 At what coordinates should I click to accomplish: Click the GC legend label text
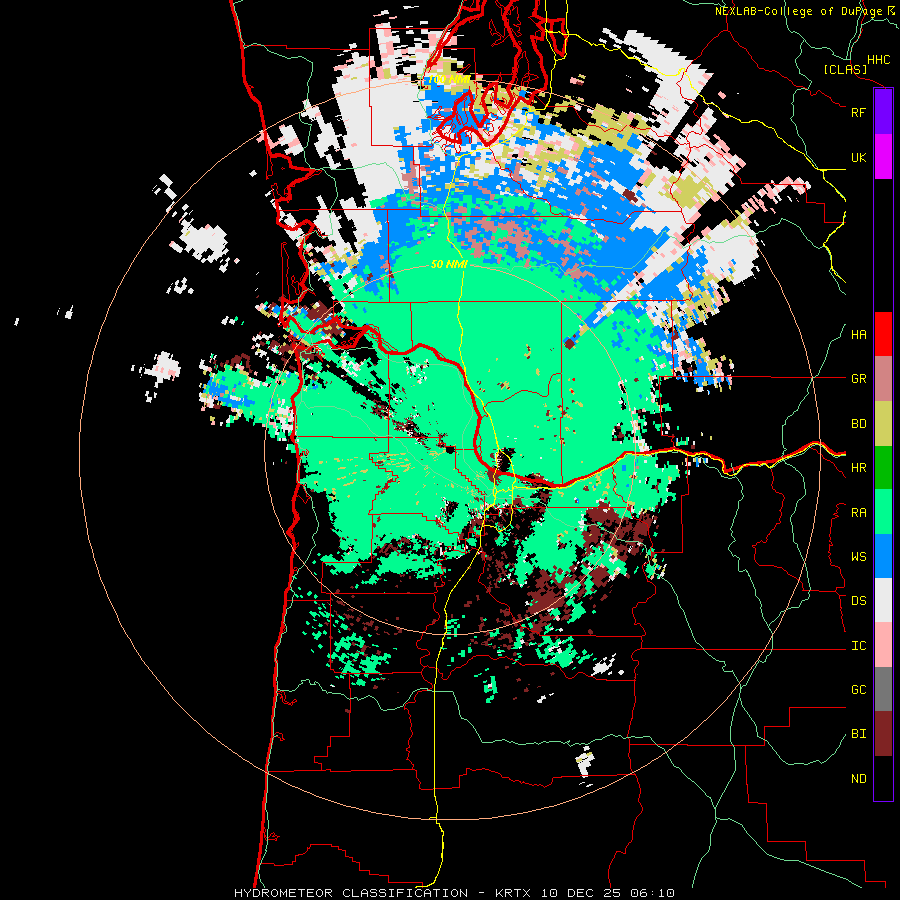click(859, 690)
